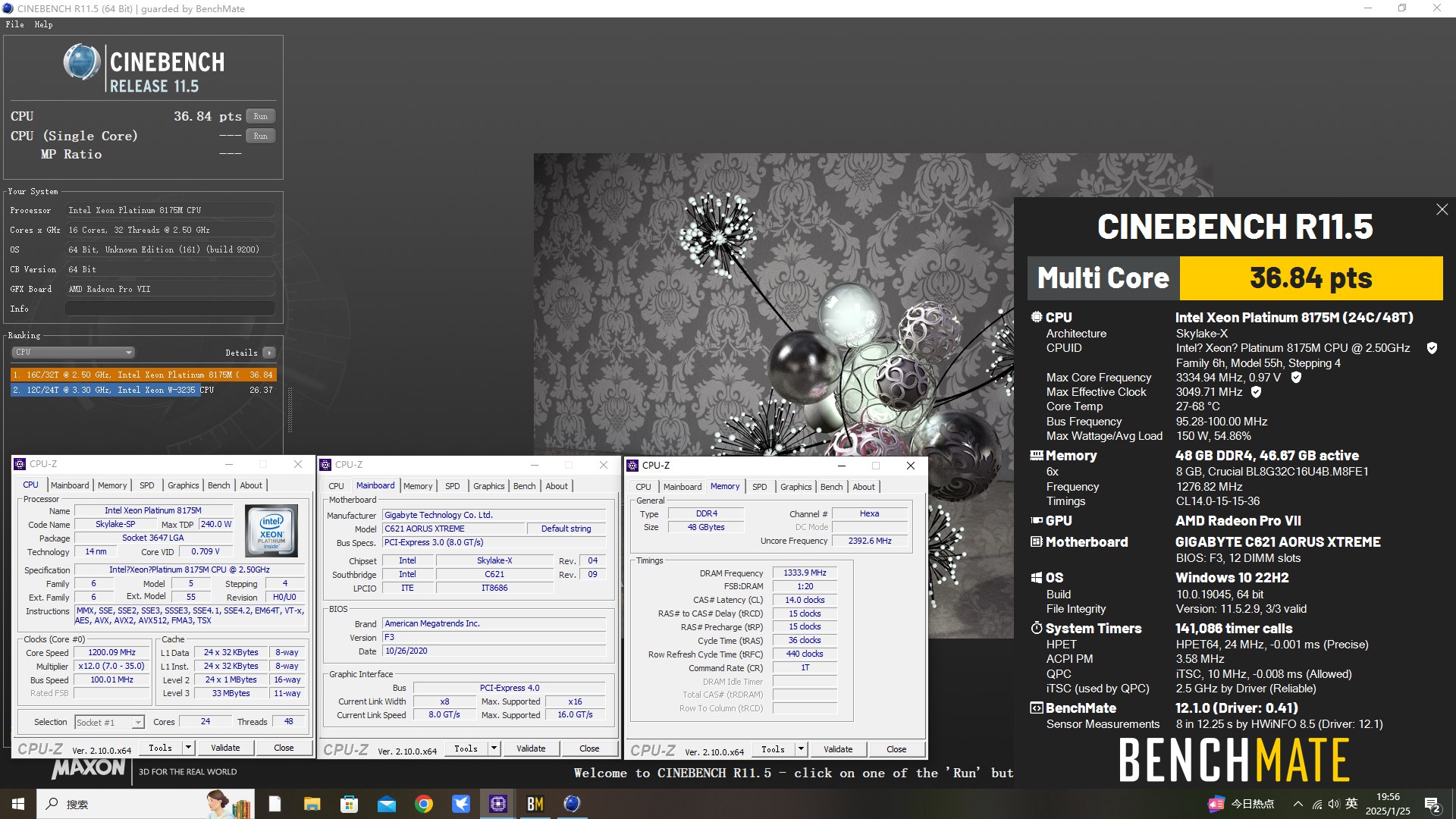Open Graphics tab in third CPU-Z window

[x=795, y=487]
